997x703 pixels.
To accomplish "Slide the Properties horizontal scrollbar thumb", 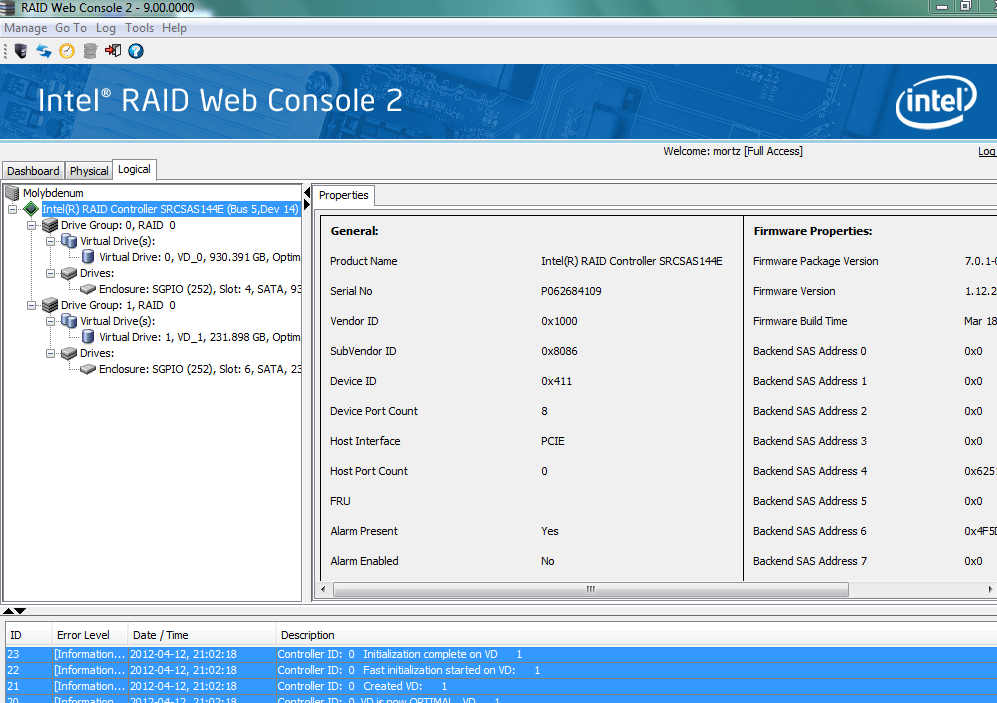I will click(591, 589).
